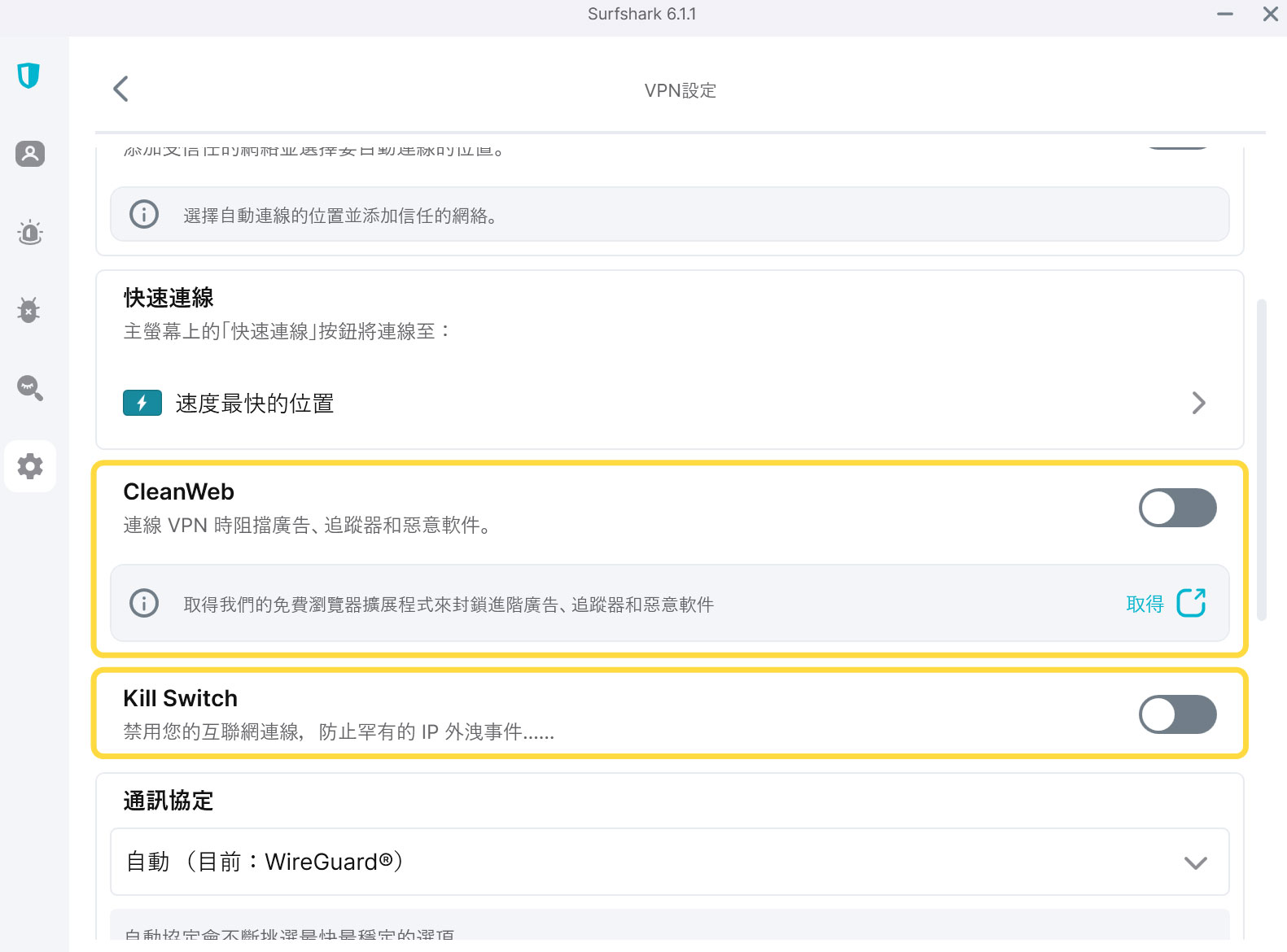This screenshot has height=952, width=1287.
Task: Click the 取得 link for browser extension
Action: (1145, 604)
